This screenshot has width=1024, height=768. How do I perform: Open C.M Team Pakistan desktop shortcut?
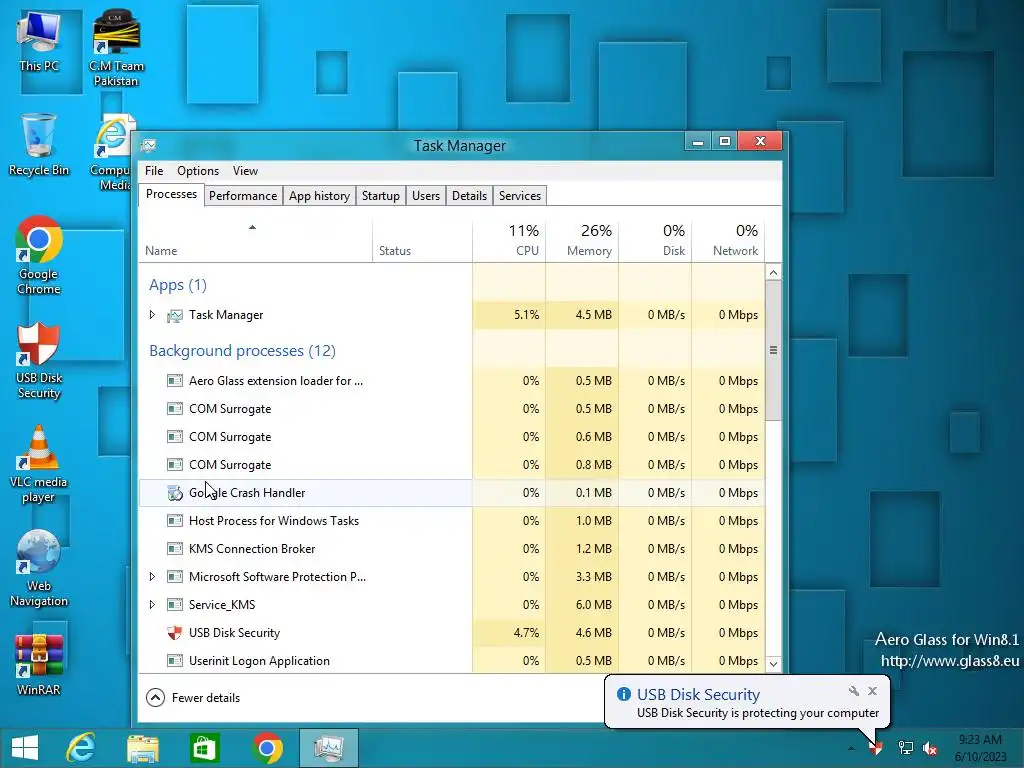(x=116, y=48)
